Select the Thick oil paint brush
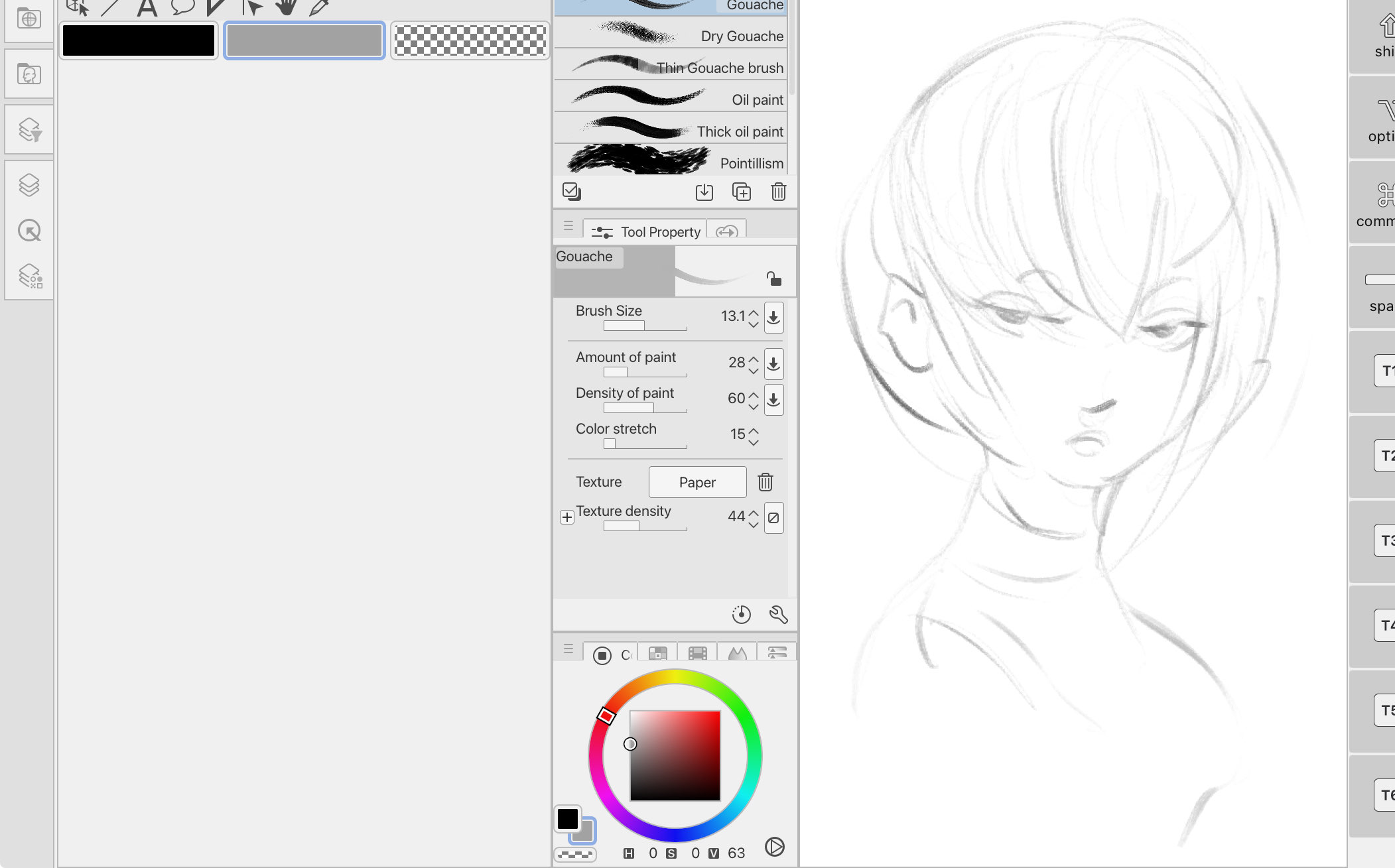1395x868 pixels. (x=671, y=129)
